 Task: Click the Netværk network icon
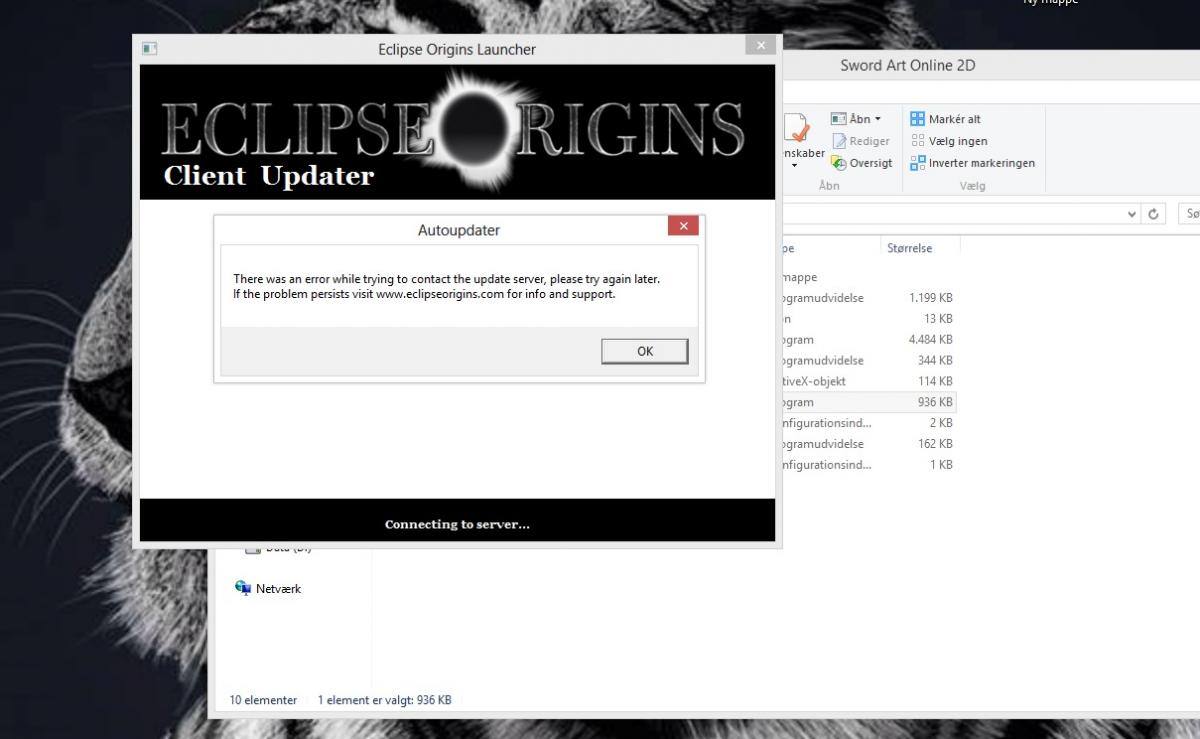pos(243,588)
